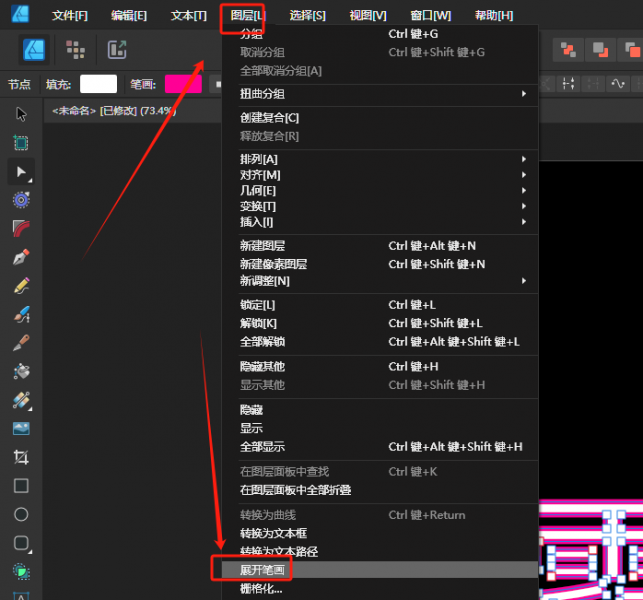The height and width of the screenshot is (600, 643).
Task: Expand the 插入[I] submenu
Action: [380, 222]
